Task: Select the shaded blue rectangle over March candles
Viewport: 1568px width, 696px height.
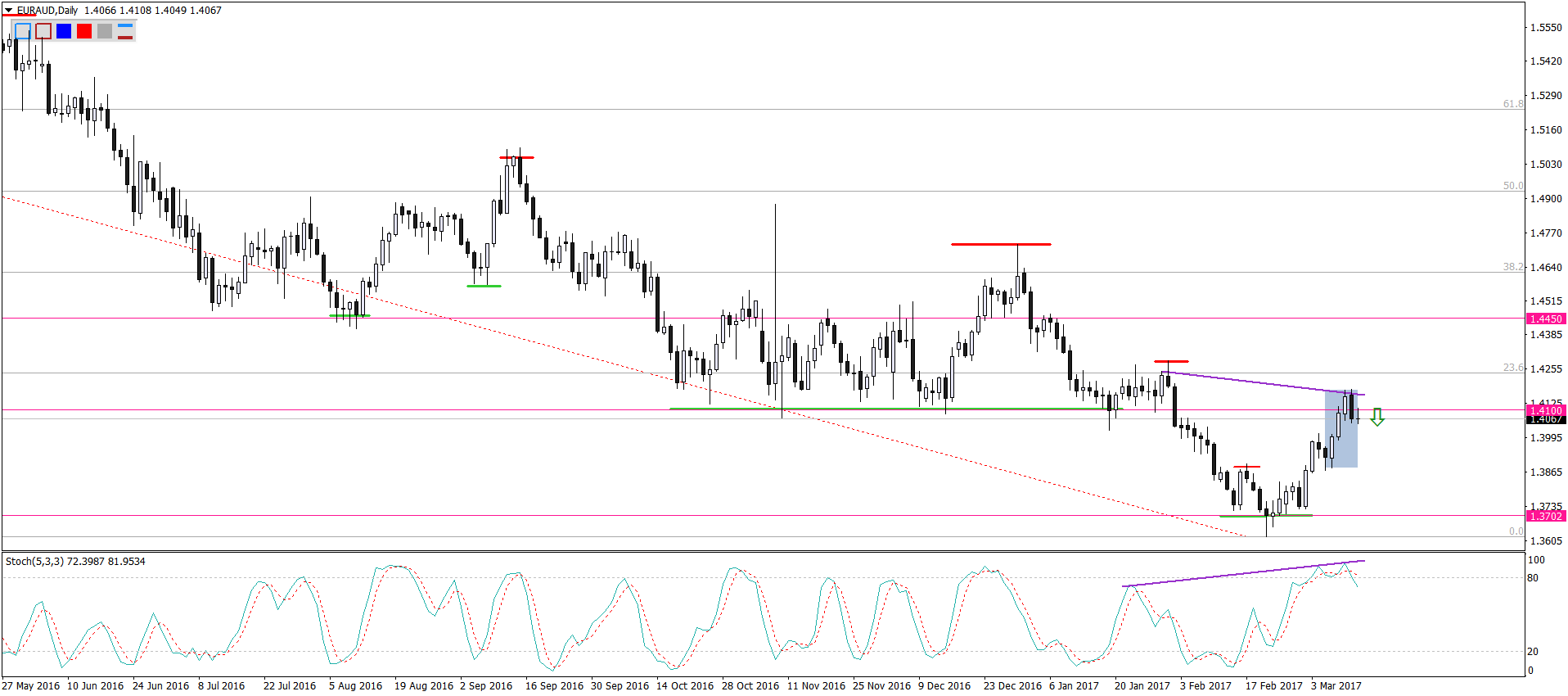Action: pos(1341,429)
